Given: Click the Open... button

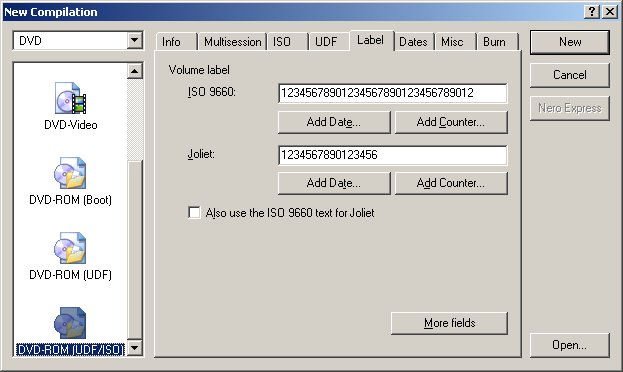Looking at the screenshot, I should click(570, 345).
